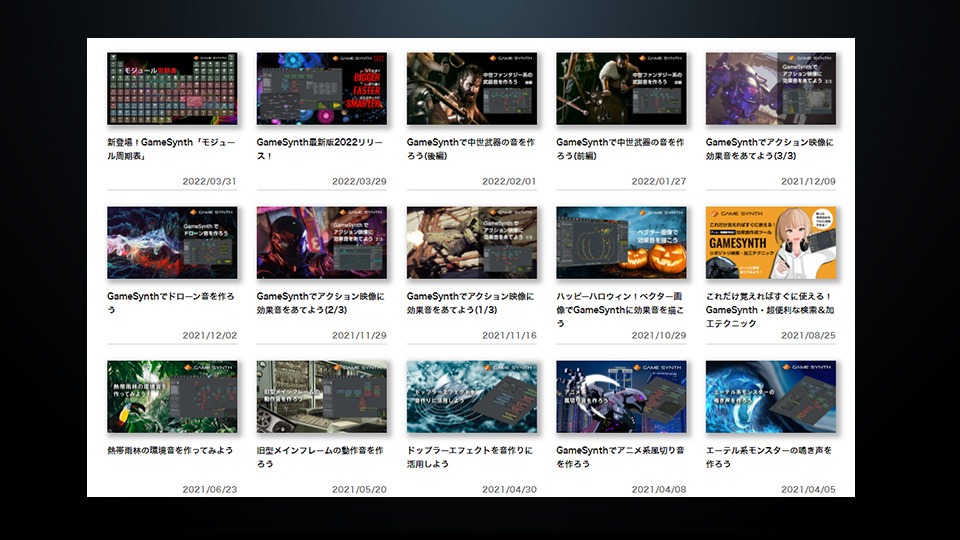Open the 中世武器 (前編) article thumbnail
Image resolution: width=960 pixels, height=540 pixels.
click(621, 88)
